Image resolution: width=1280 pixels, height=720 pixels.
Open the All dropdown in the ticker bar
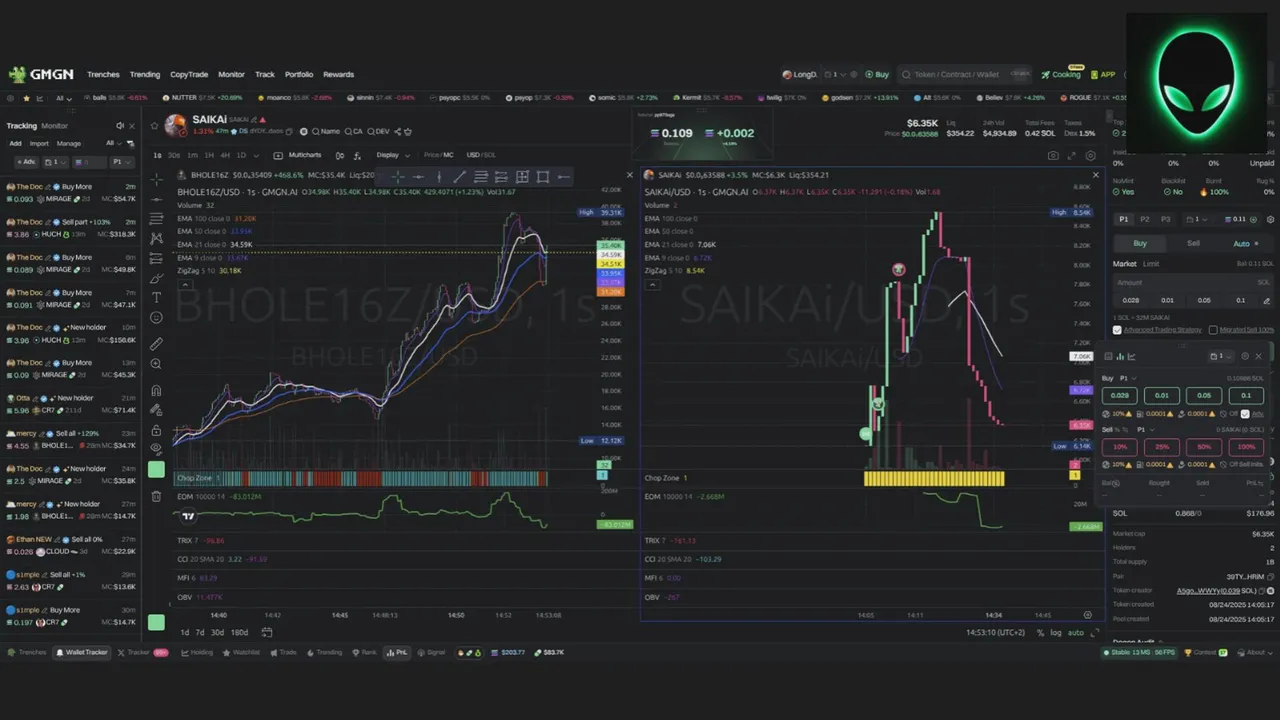pyautogui.click(x=64, y=98)
